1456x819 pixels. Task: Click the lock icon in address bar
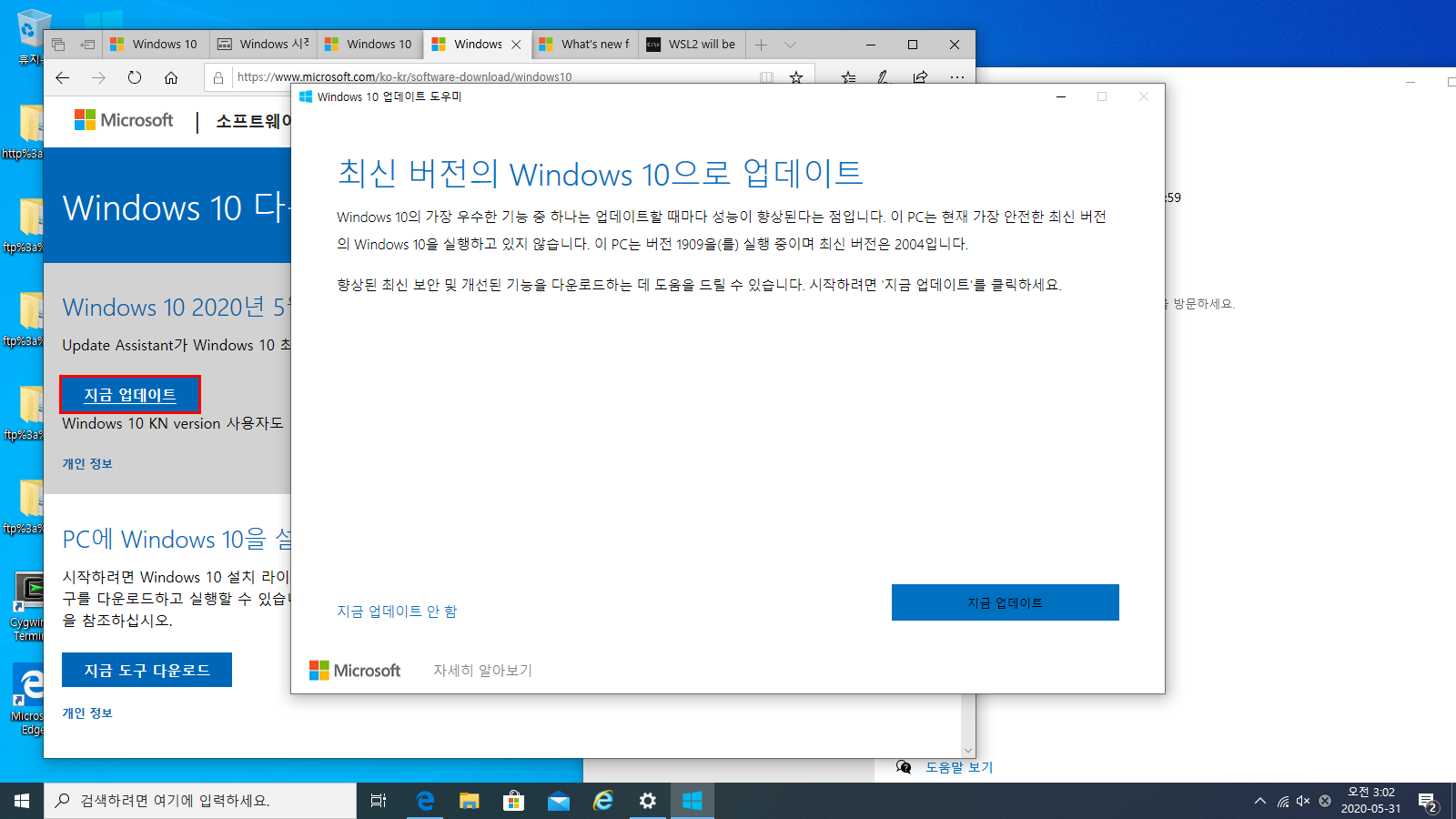[218, 77]
